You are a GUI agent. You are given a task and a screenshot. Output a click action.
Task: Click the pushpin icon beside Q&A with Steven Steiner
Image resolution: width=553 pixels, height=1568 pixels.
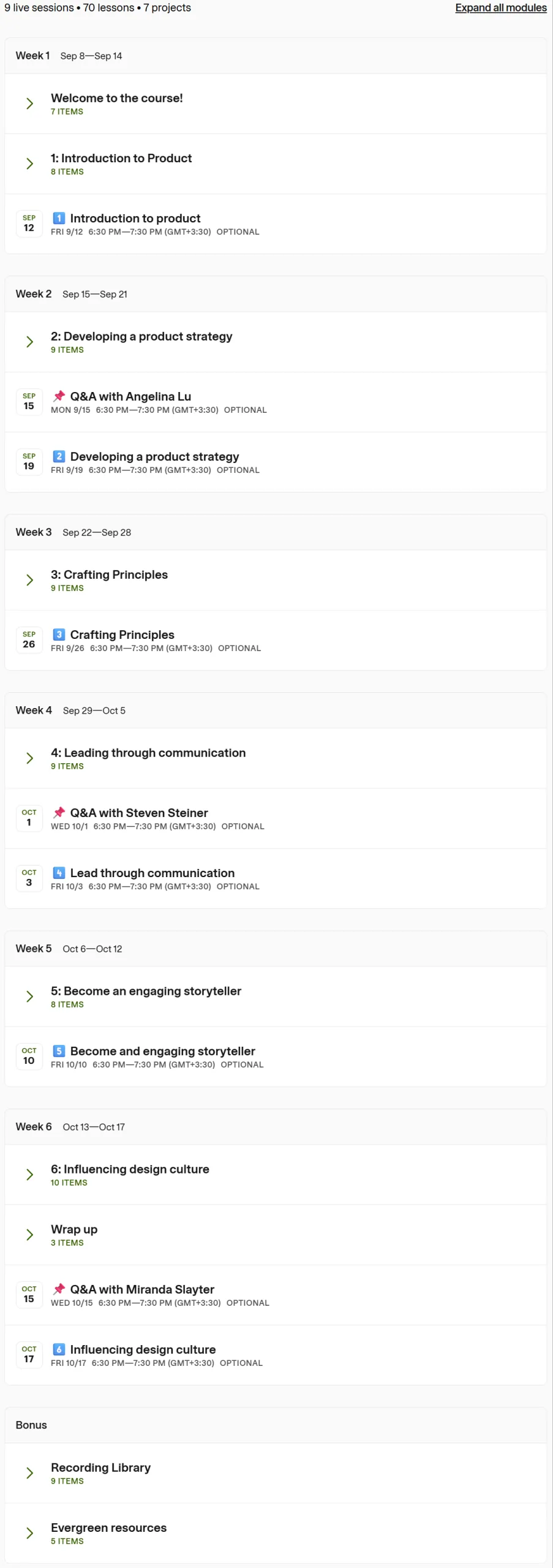click(x=59, y=813)
